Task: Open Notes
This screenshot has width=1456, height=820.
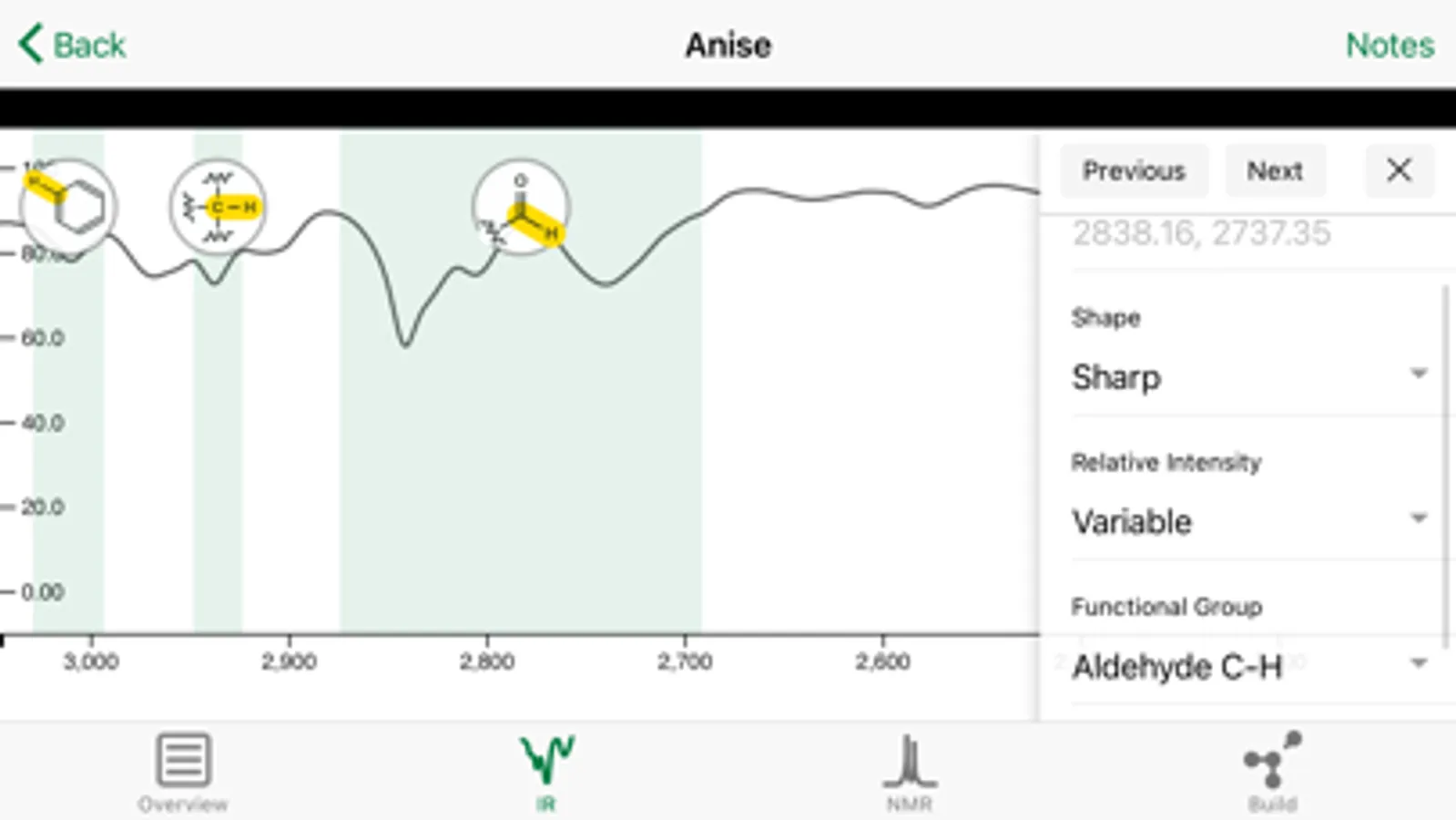Action: pyautogui.click(x=1390, y=45)
